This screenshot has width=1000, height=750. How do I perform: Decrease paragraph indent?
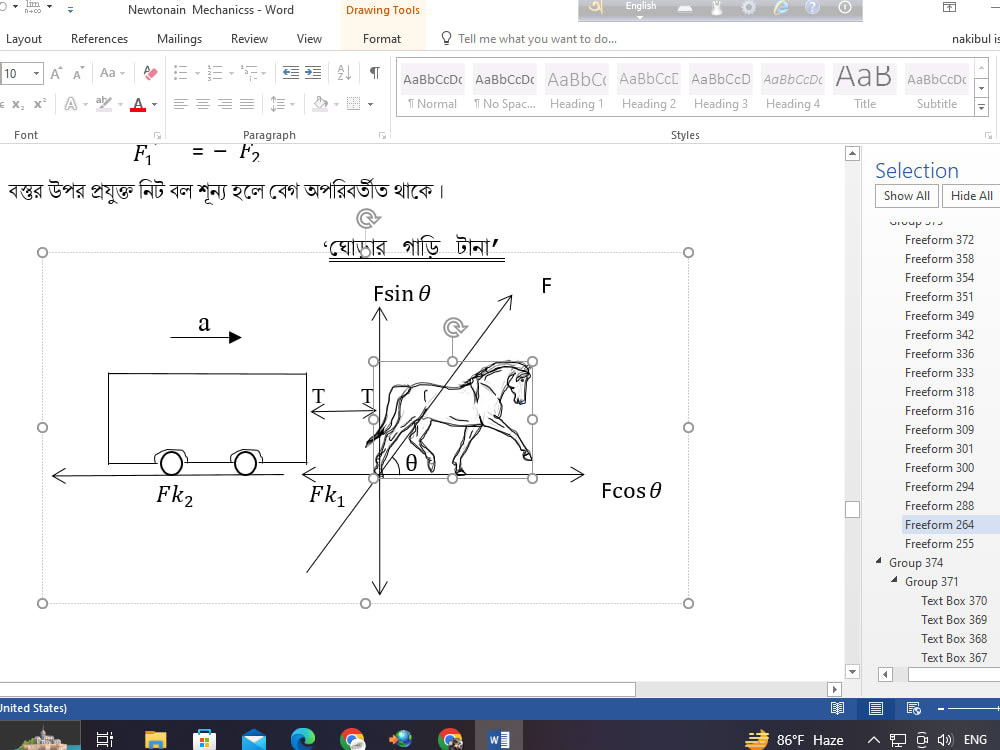coord(291,73)
